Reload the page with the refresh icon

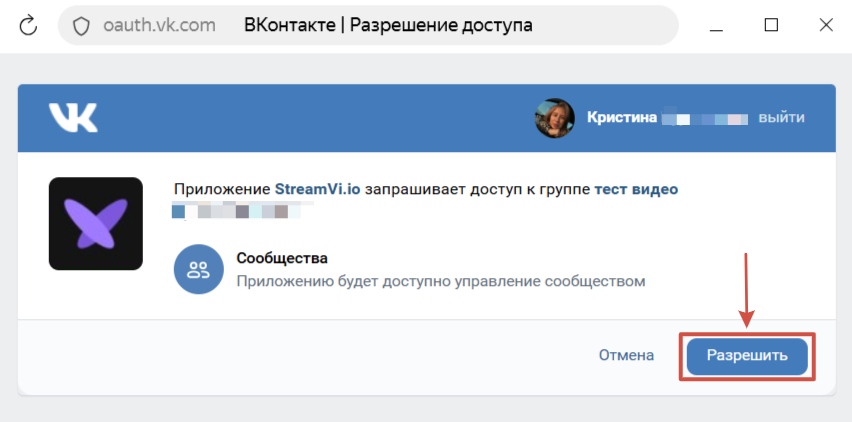[x=28, y=26]
